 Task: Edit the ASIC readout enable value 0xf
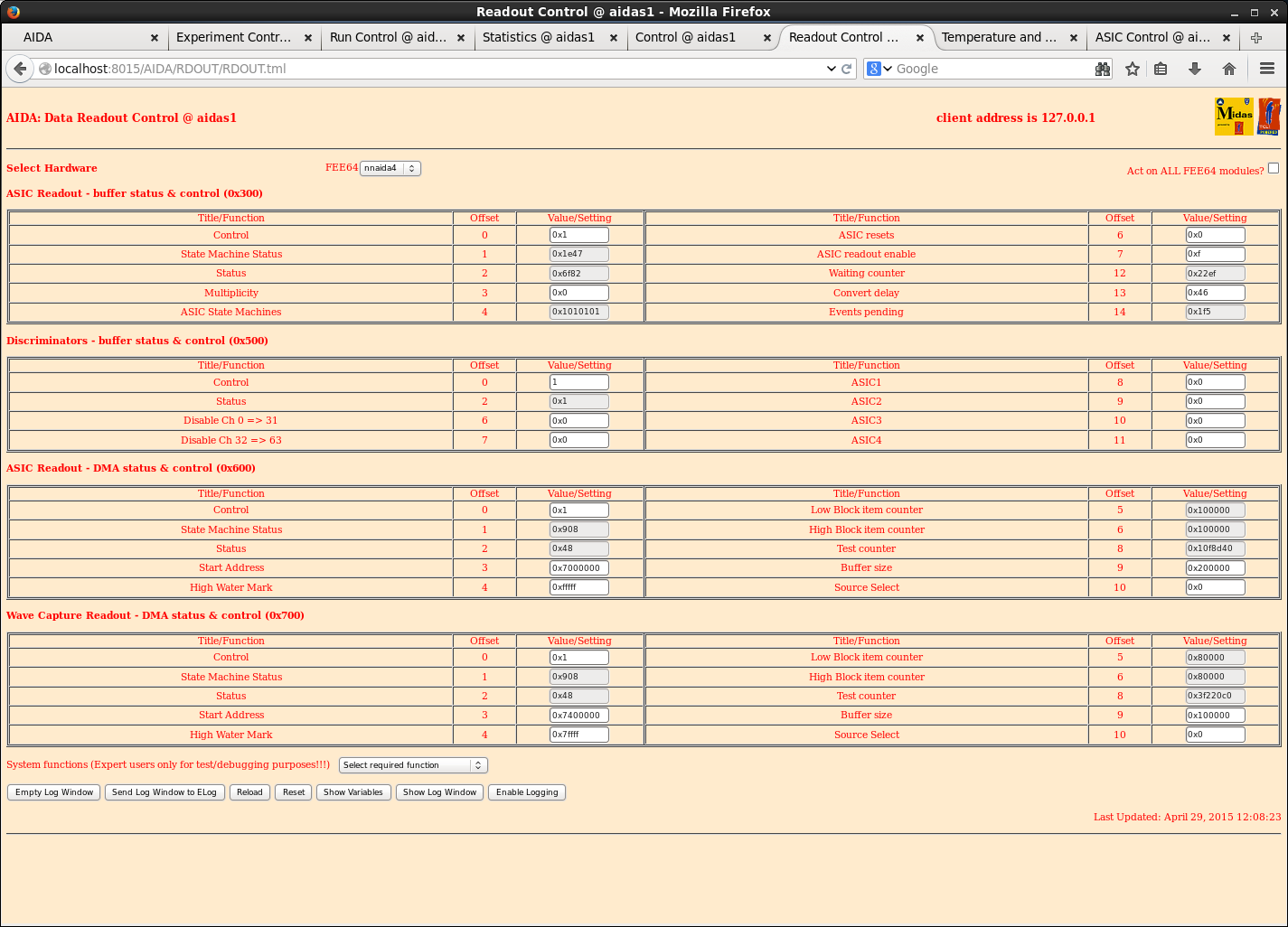1215,254
